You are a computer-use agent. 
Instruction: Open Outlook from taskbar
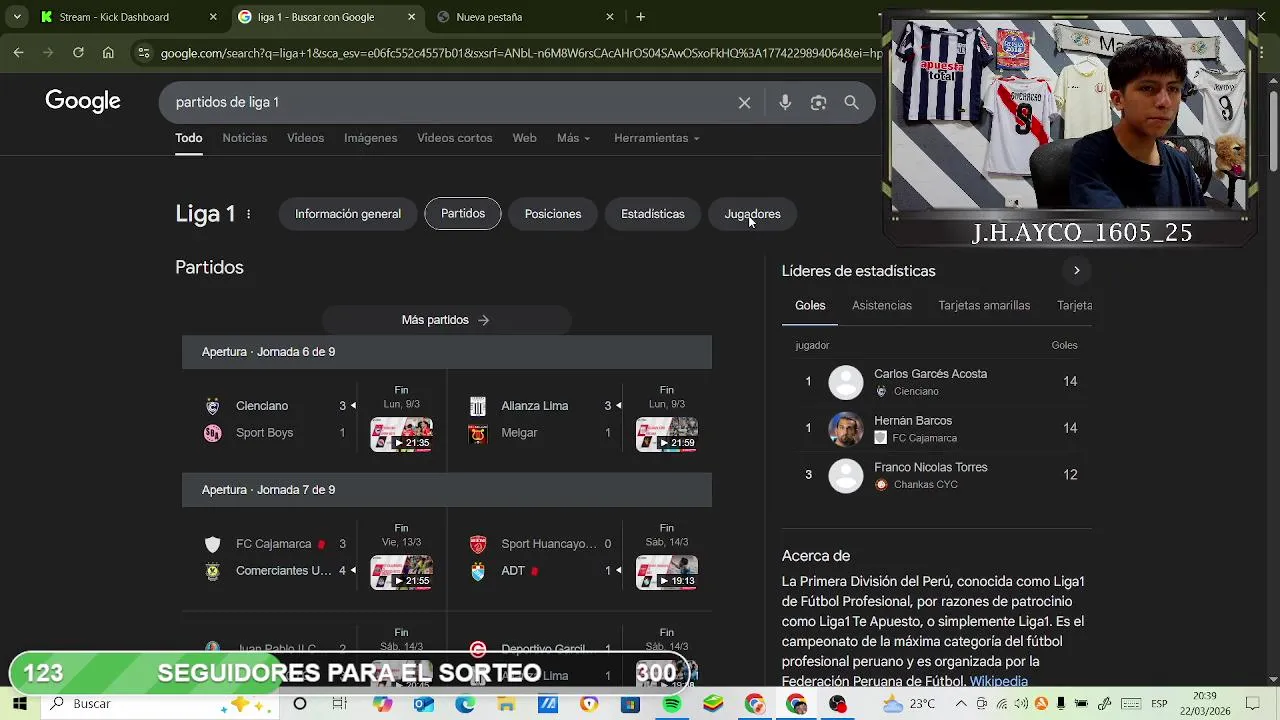[x=423, y=704]
